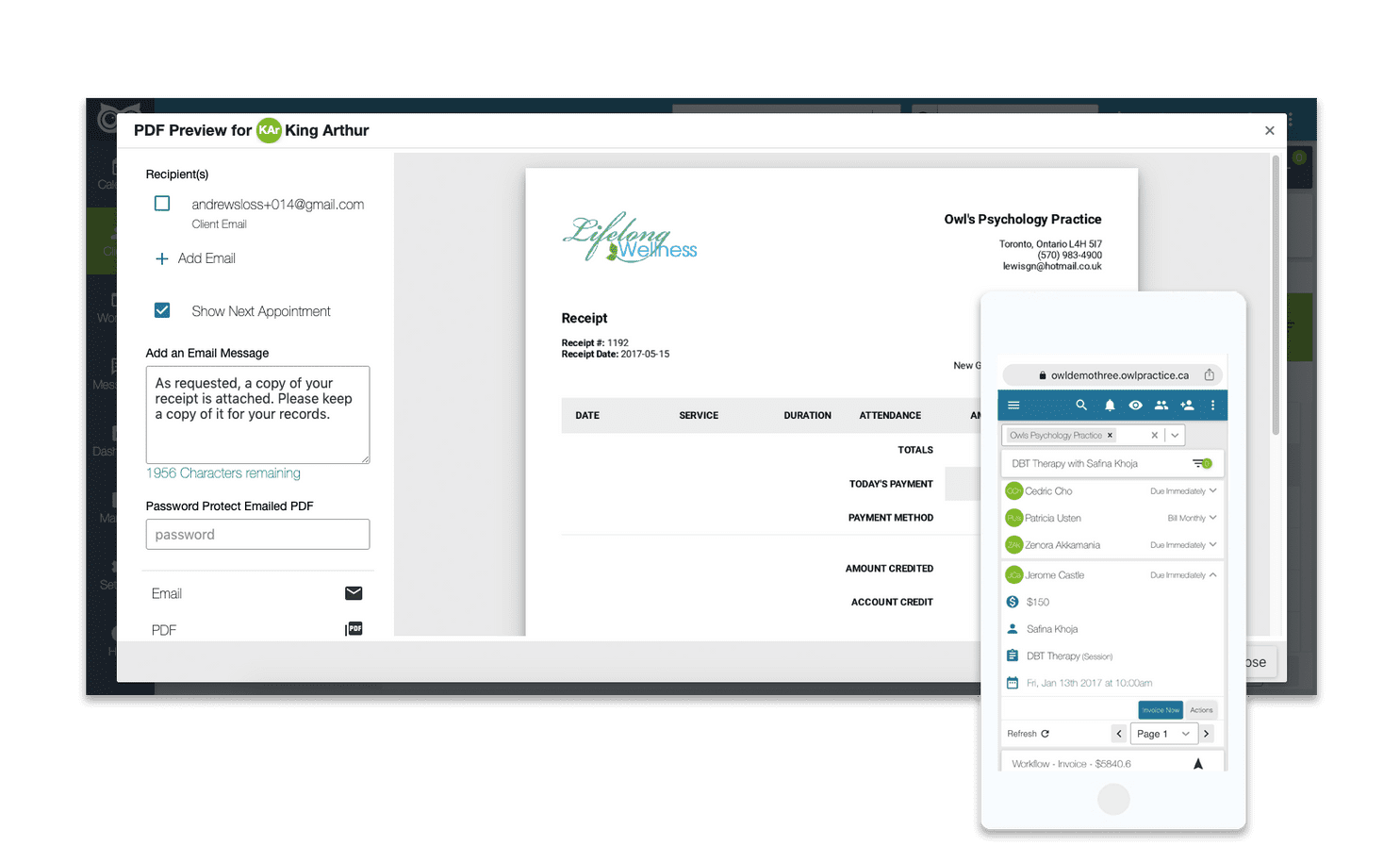
Task: Open search in the mobile app toolbar
Action: click(x=1081, y=405)
